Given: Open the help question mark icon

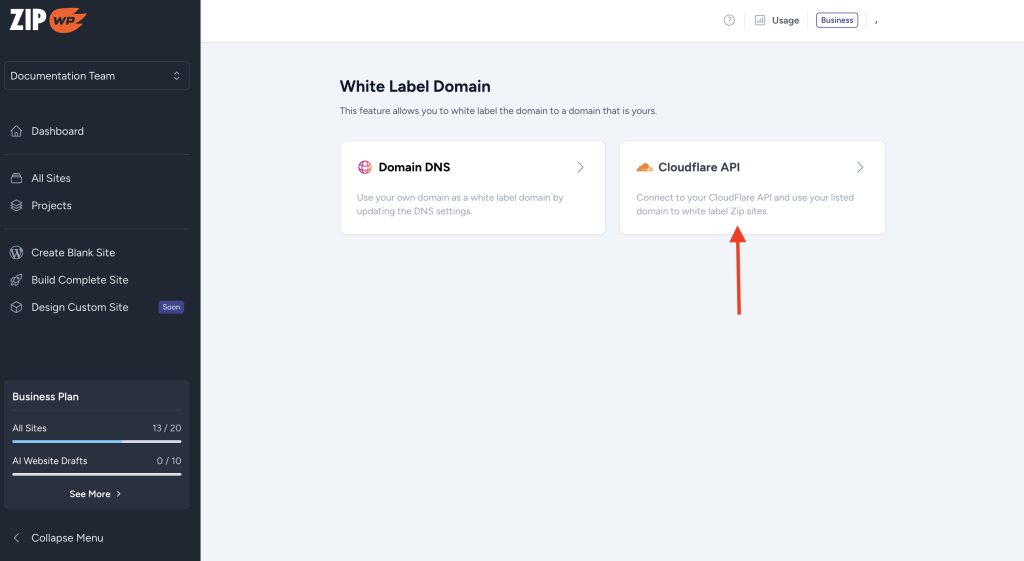Looking at the screenshot, I should tap(730, 20).
